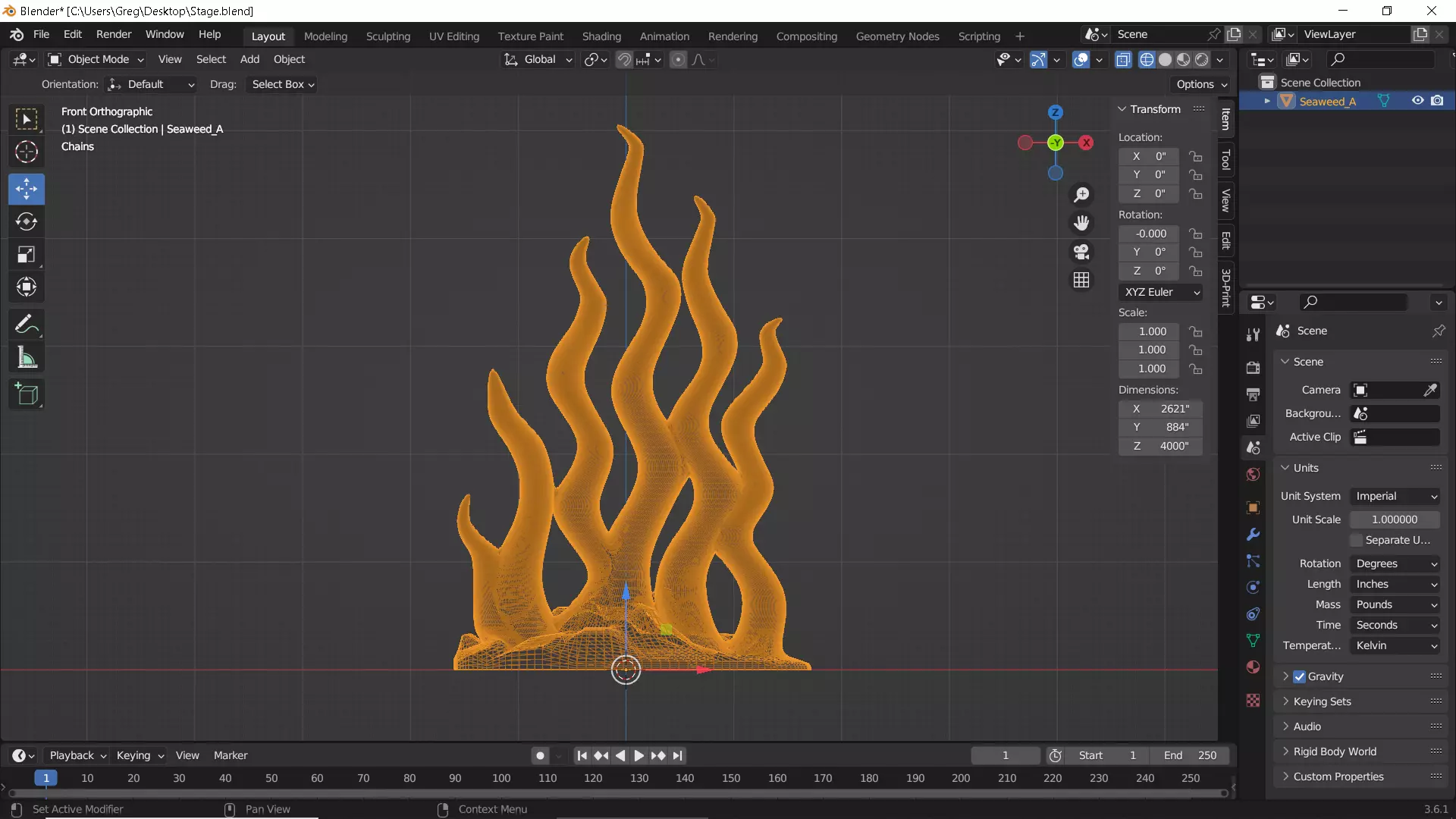The image size is (1456, 819).
Task: Open the Unit System Imperial dropdown
Action: (x=1395, y=496)
